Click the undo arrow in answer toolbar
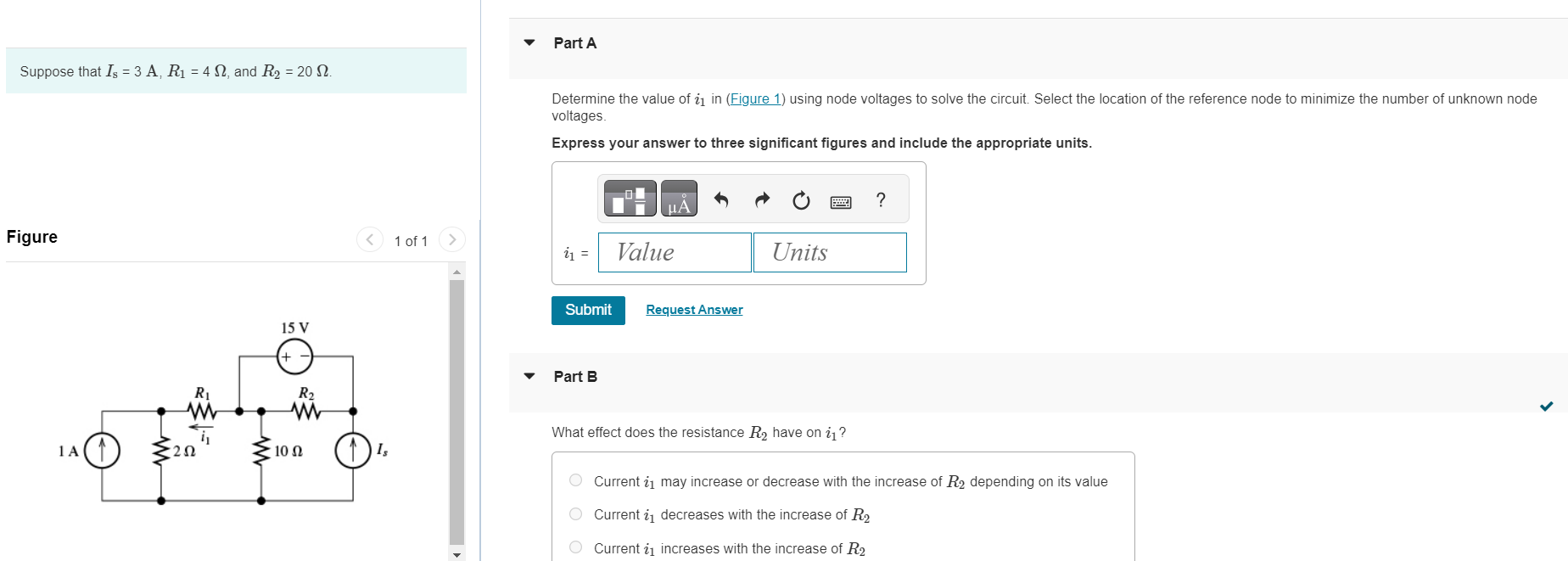Viewport: 1568px width, 561px height. click(x=720, y=199)
